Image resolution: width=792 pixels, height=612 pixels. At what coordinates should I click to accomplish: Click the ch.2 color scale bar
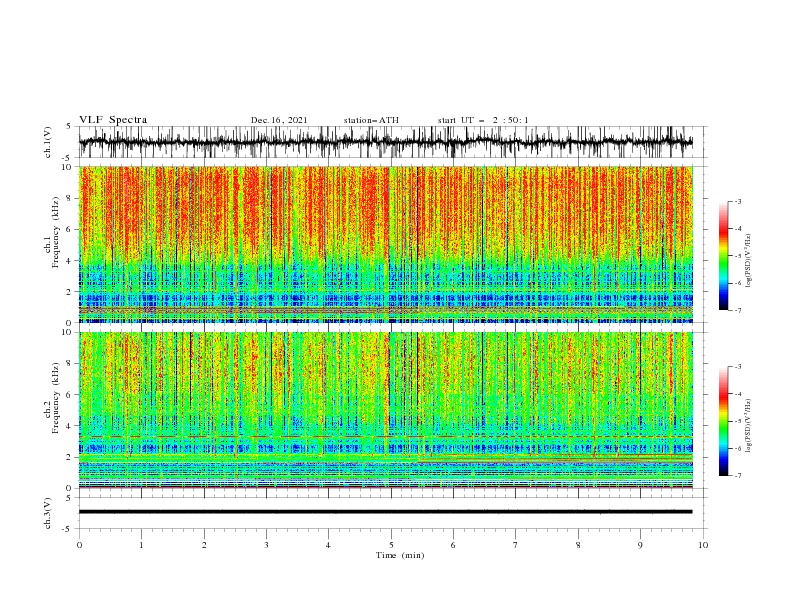(x=723, y=421)
